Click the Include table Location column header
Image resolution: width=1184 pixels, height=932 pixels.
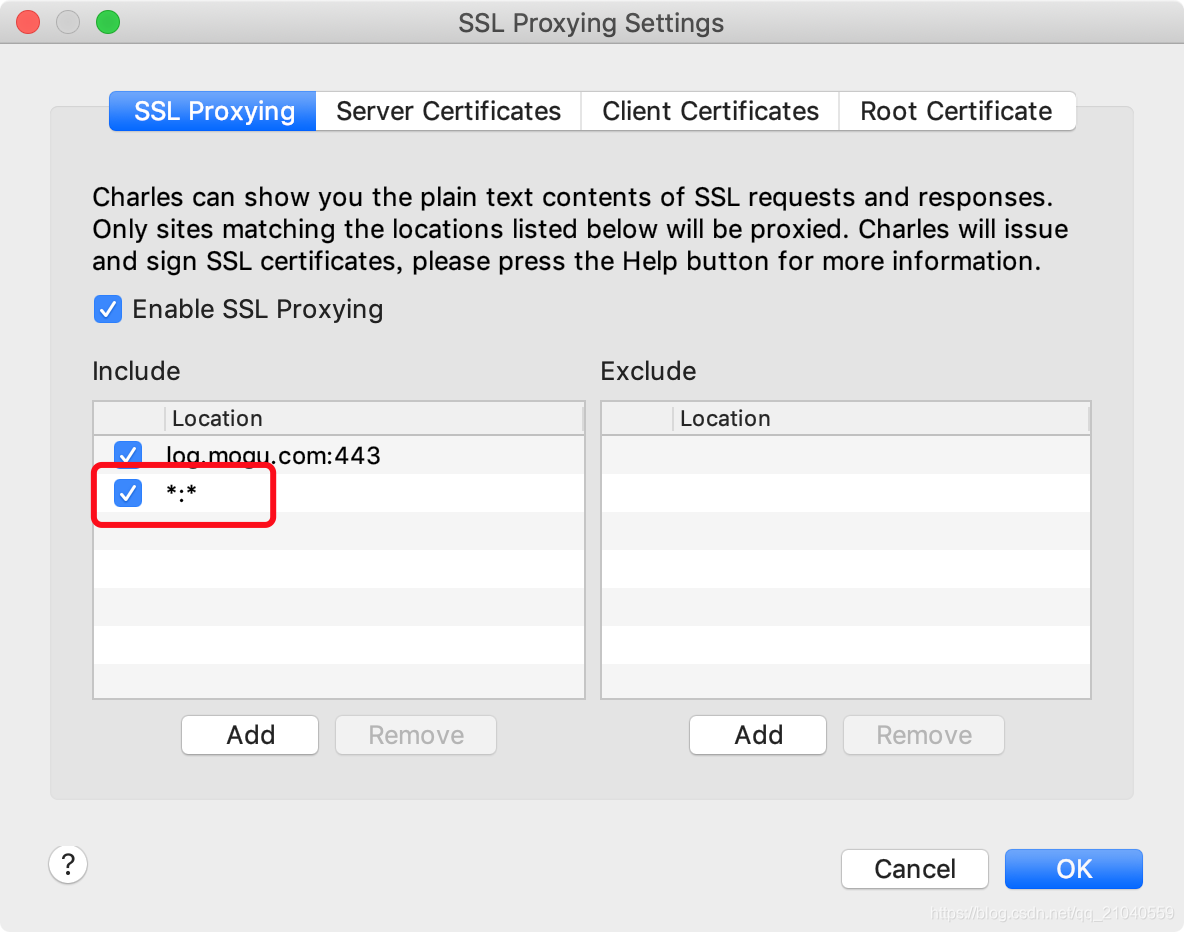click(x=374, y=418)
